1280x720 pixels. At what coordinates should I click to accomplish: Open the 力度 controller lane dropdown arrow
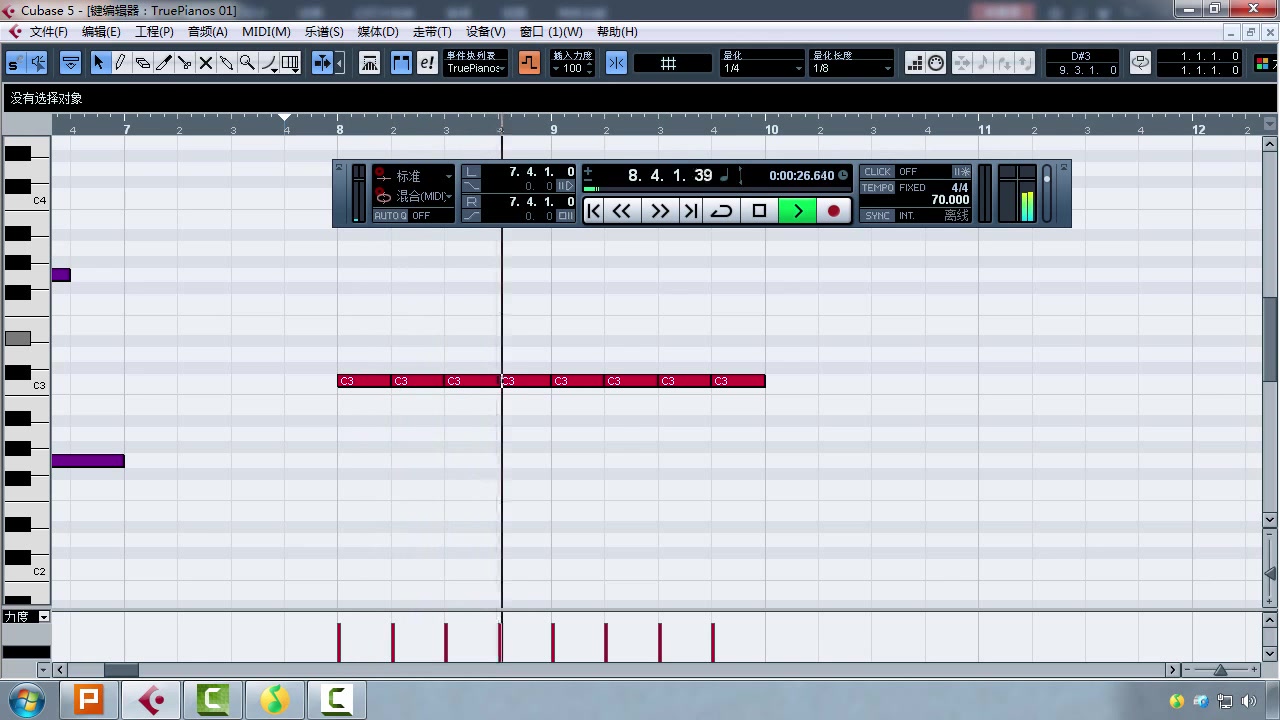coord(43,617)
